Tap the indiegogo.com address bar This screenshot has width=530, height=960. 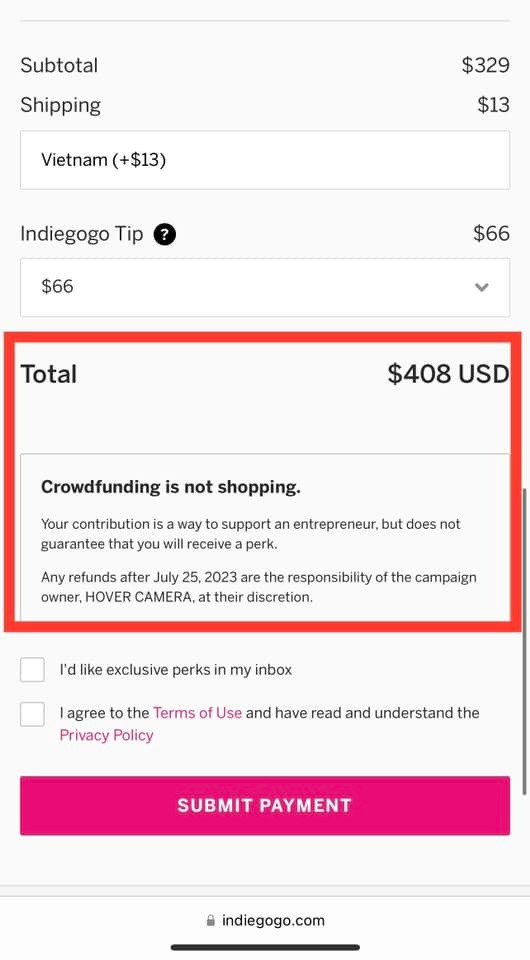click(x=265, y=920)
